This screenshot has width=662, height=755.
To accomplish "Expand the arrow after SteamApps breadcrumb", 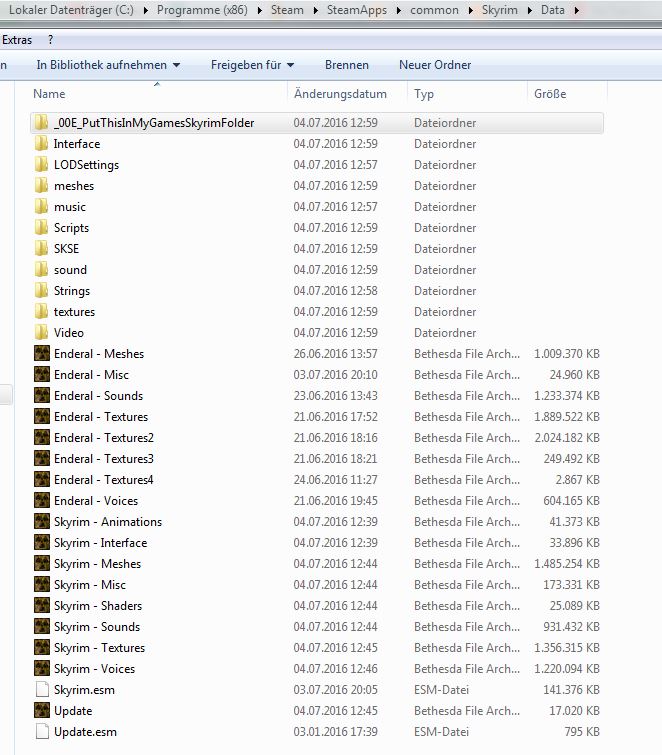I will click(x=399, y=10).
